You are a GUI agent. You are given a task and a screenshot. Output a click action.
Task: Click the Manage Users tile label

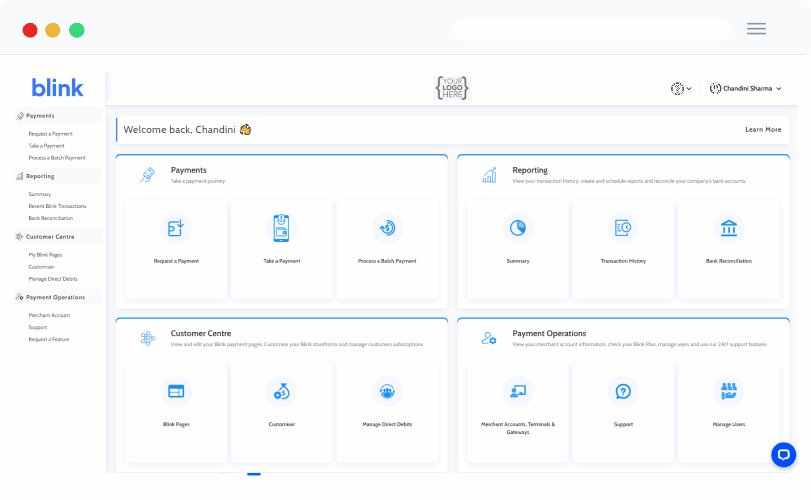(729, 425)
